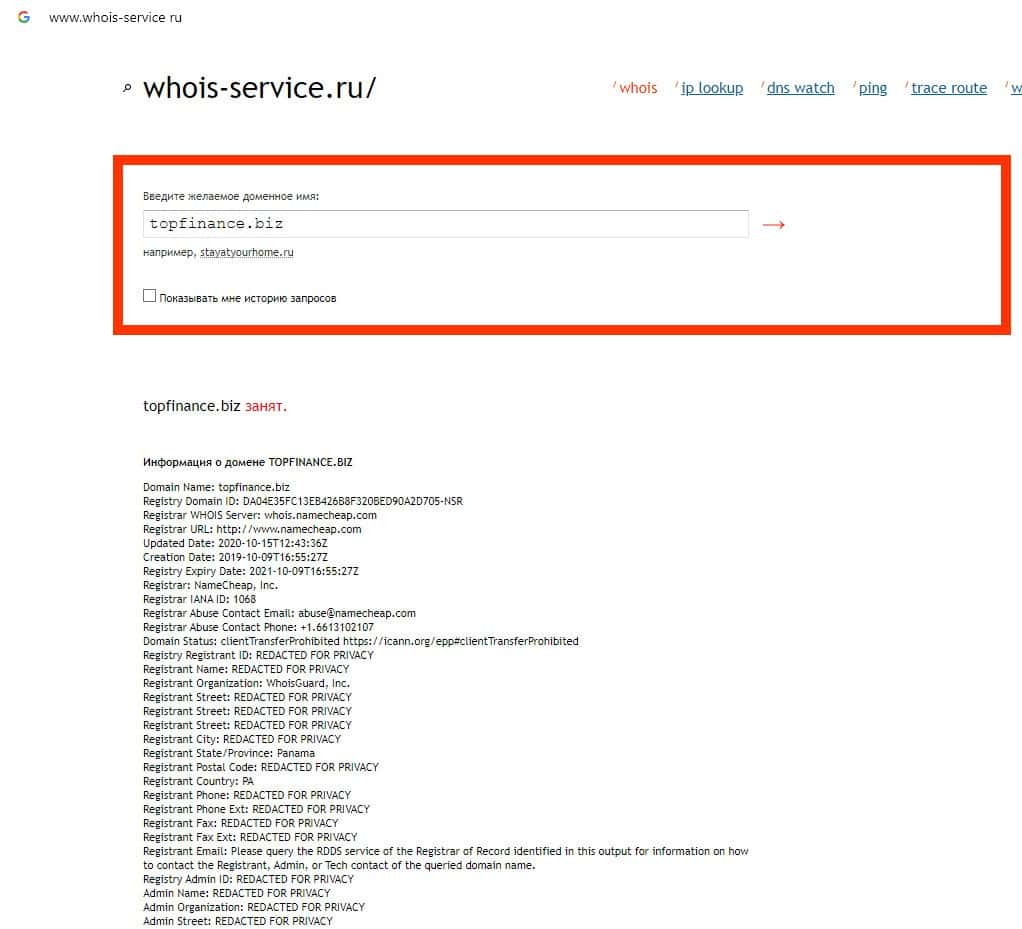The image size is (1022, 929).
Task: Open the trace route tool
Action: pos(949,88)
